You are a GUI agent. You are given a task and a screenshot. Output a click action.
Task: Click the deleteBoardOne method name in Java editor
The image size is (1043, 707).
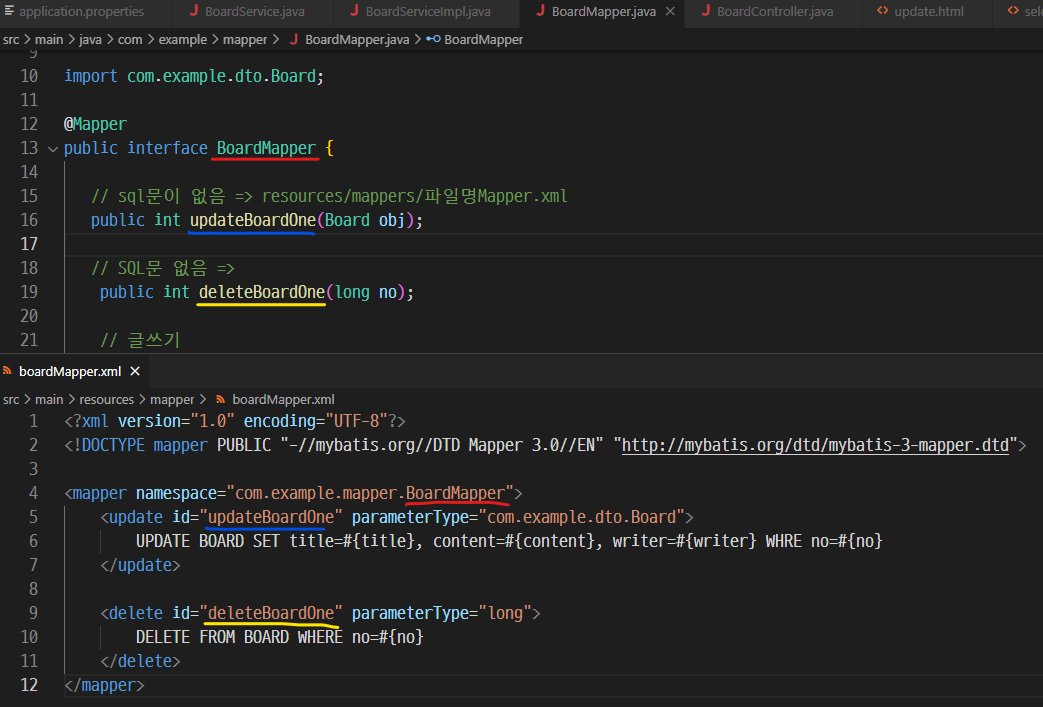[x=261, y=292]
